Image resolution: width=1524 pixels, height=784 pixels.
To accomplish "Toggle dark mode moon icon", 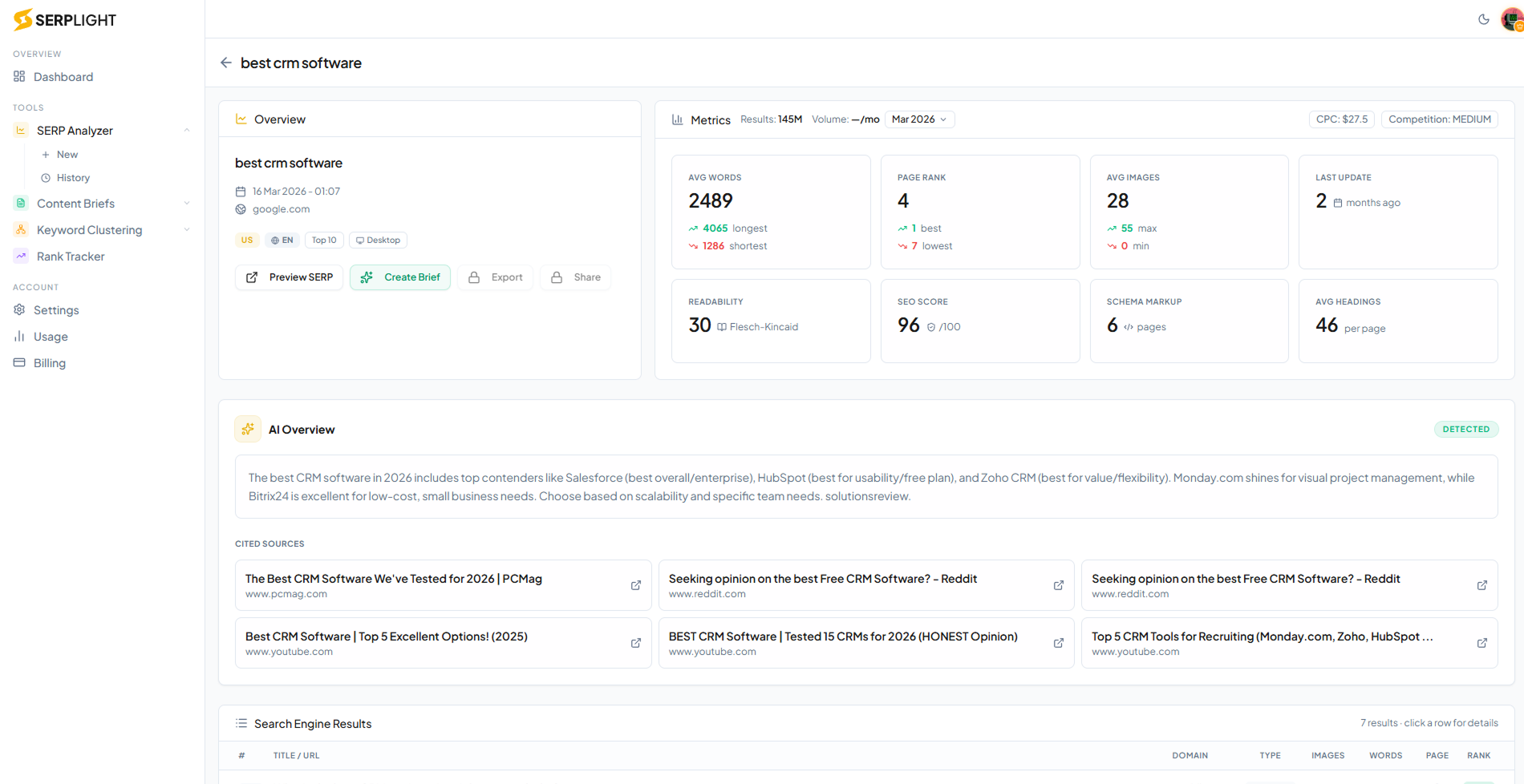I will coord(1484,19).
